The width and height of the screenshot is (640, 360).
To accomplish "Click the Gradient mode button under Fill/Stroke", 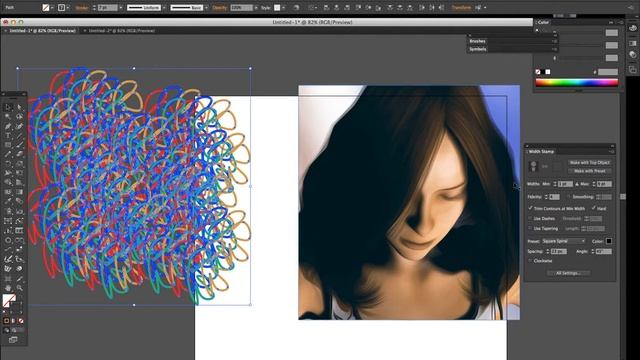I will pos(13,321).
